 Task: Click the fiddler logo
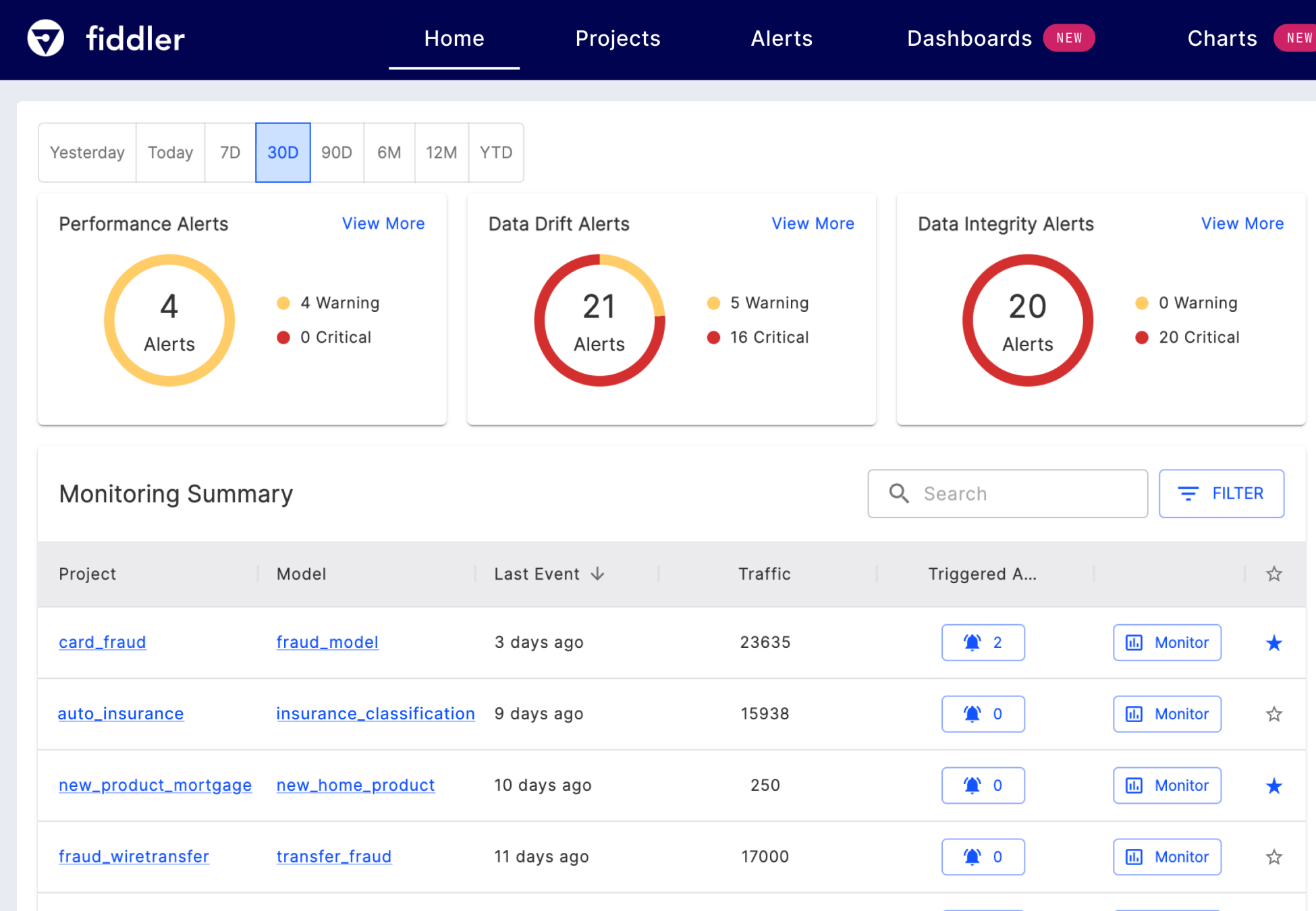pos(105,38)
